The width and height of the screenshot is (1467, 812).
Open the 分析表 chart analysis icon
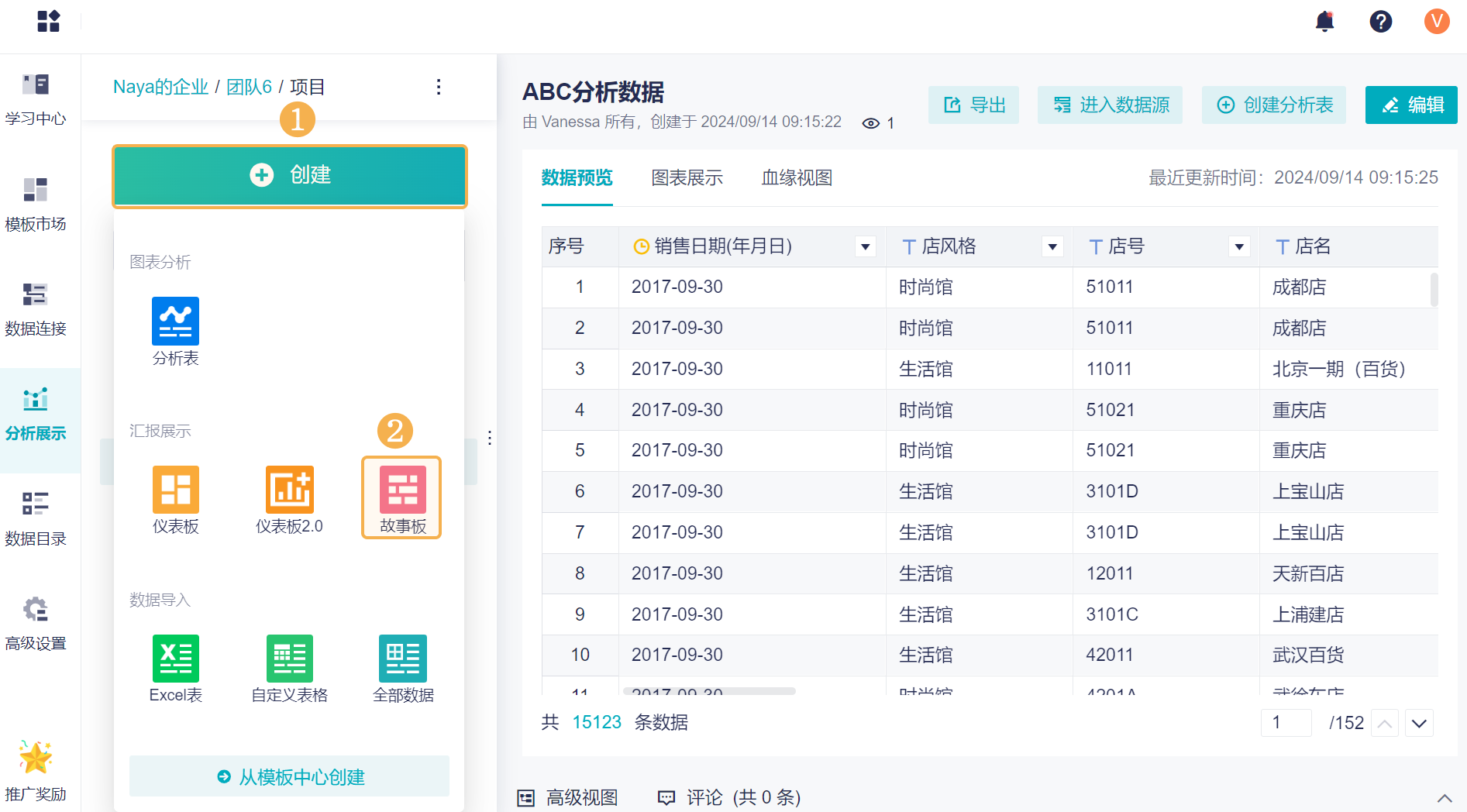click(175, 322)
